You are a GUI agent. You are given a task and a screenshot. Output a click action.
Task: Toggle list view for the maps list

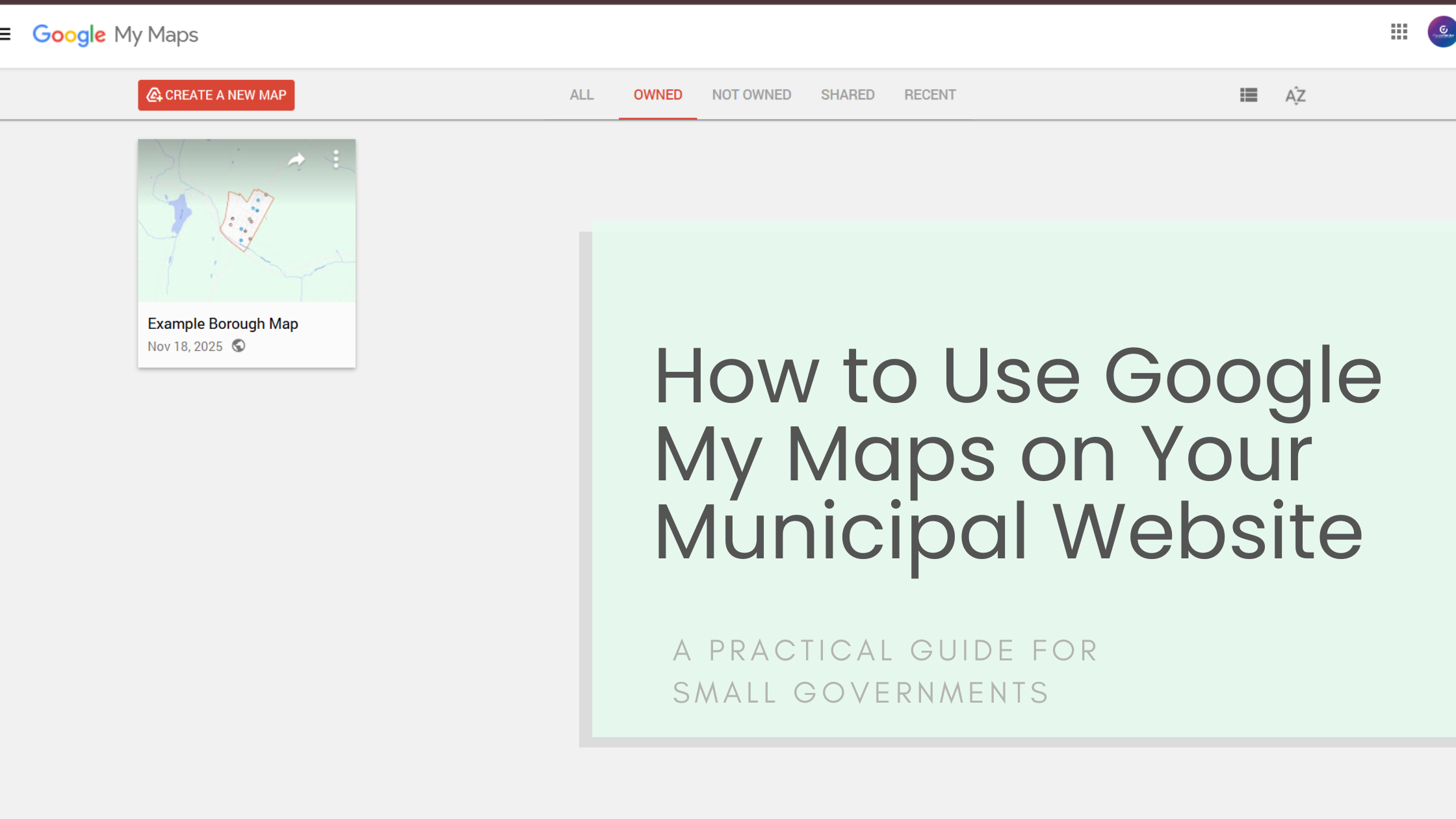coord(1249,96)
